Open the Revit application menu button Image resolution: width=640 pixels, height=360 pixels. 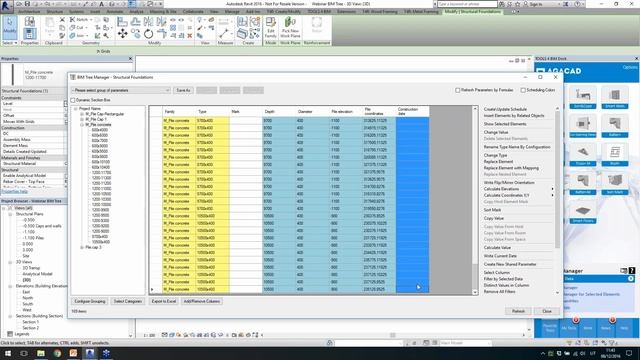point(6,6)
